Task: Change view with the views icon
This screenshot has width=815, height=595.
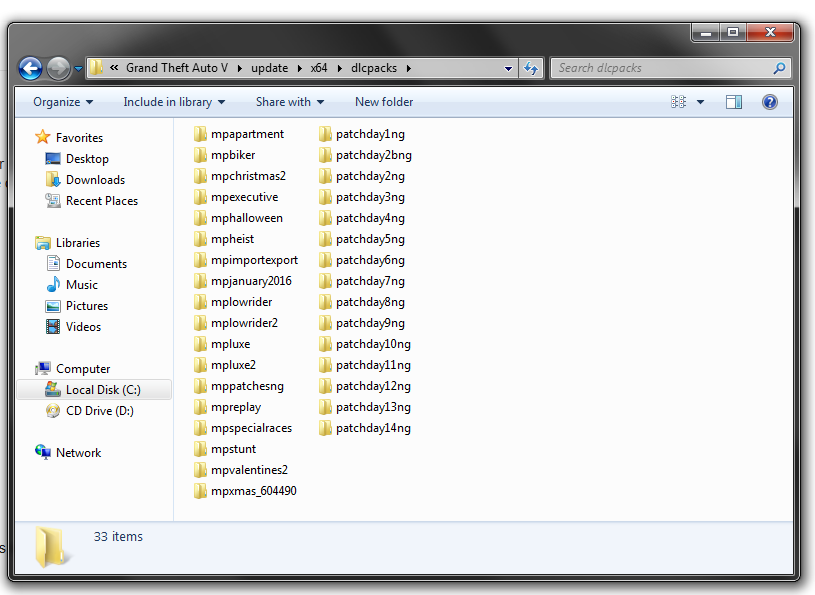Action: coord(678,102)
